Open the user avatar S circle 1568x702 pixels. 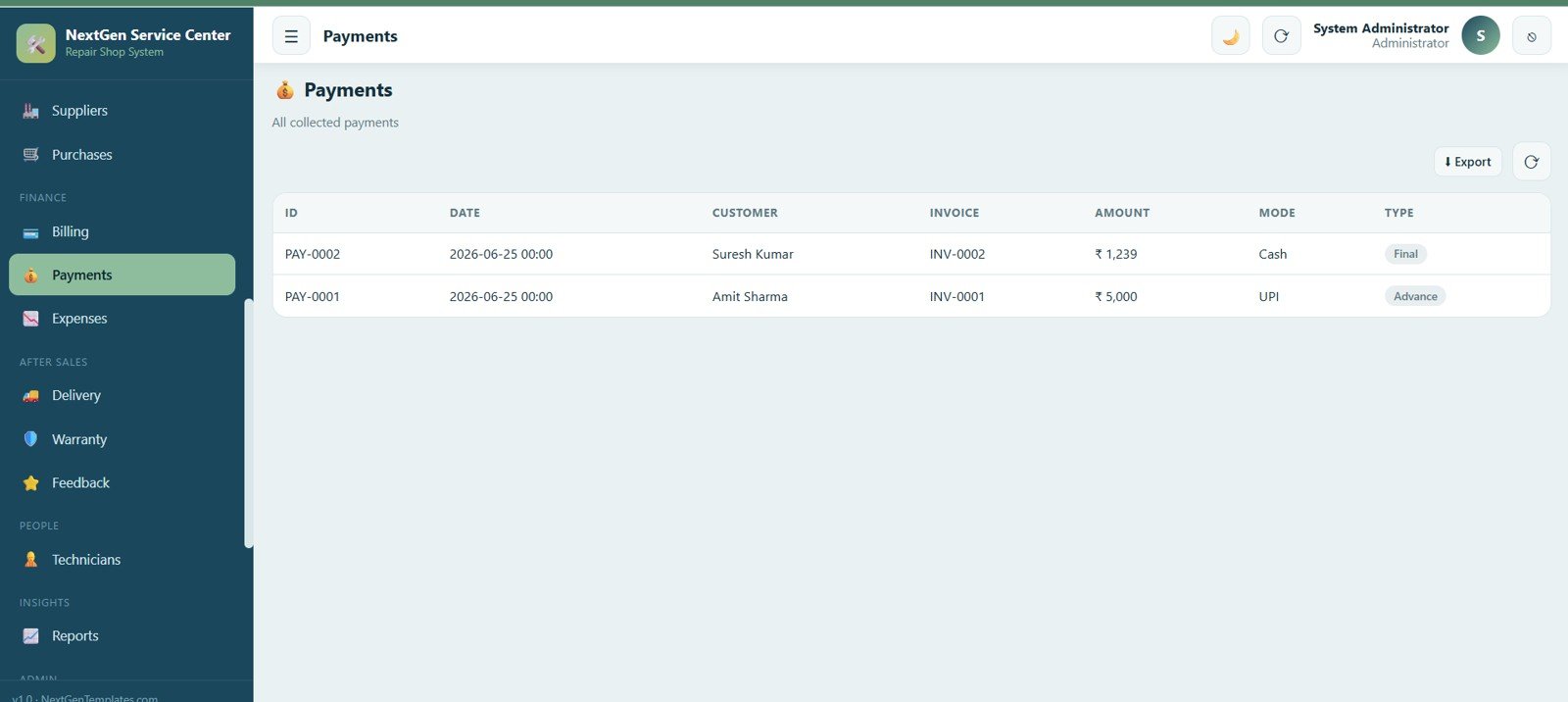tap(1481, 35)
